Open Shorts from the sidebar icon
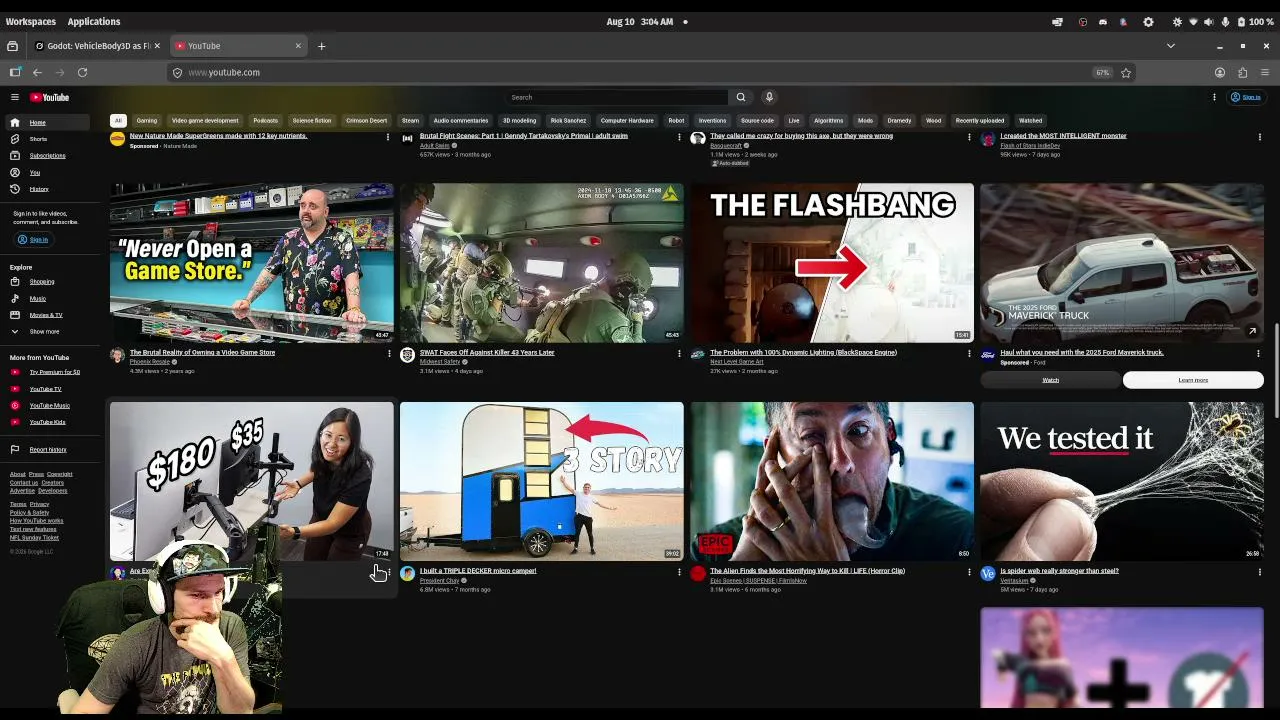This screenshot has height=720, width=1280. (x=15, y=139)
